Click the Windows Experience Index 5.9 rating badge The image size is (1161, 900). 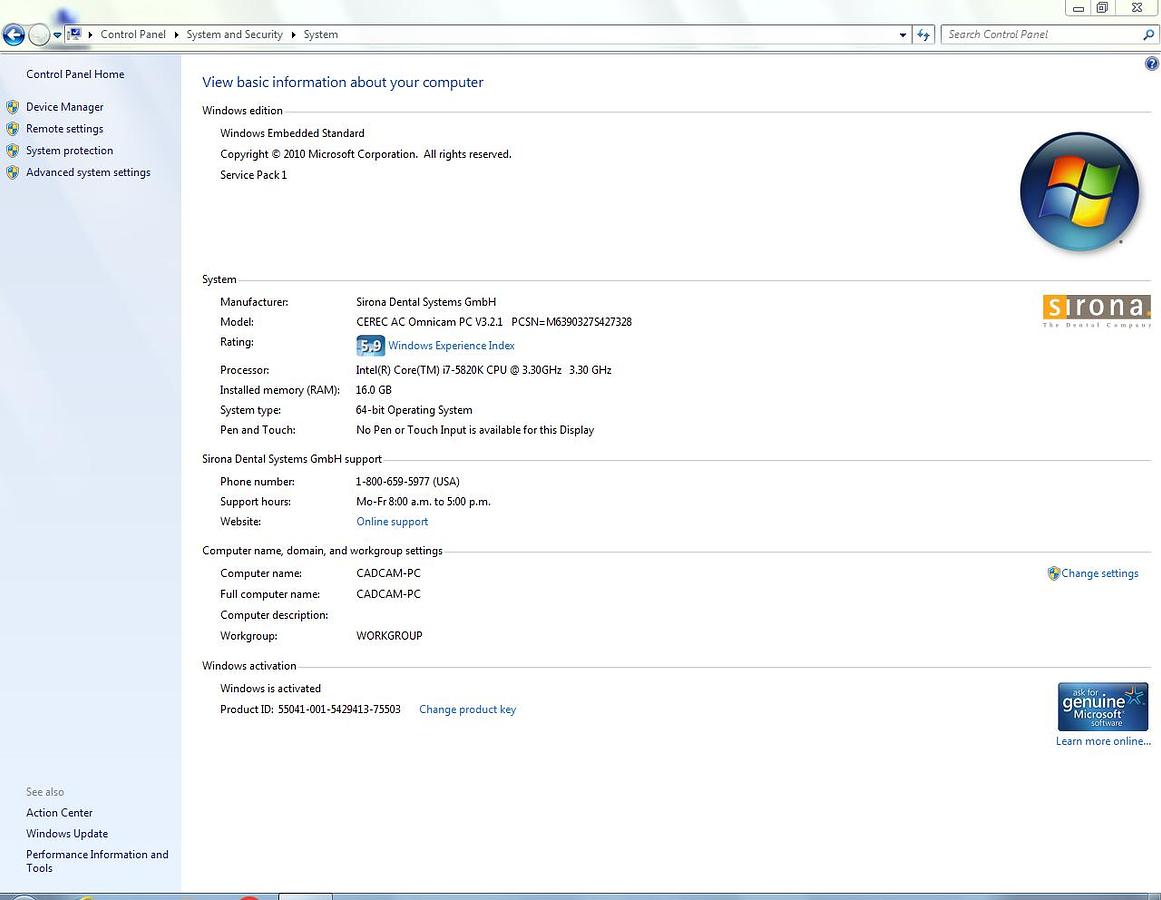(x=370, y=346)
